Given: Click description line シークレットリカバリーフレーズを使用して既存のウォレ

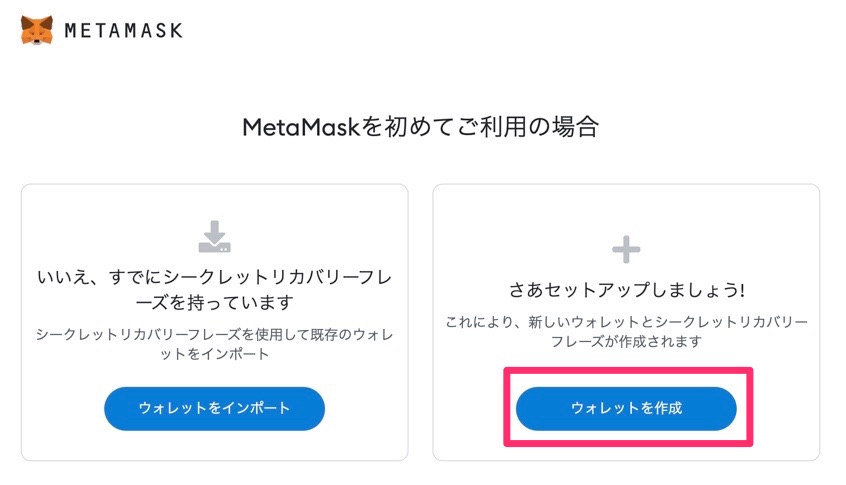Looking at the screenshot, I should tap(215, 334).
